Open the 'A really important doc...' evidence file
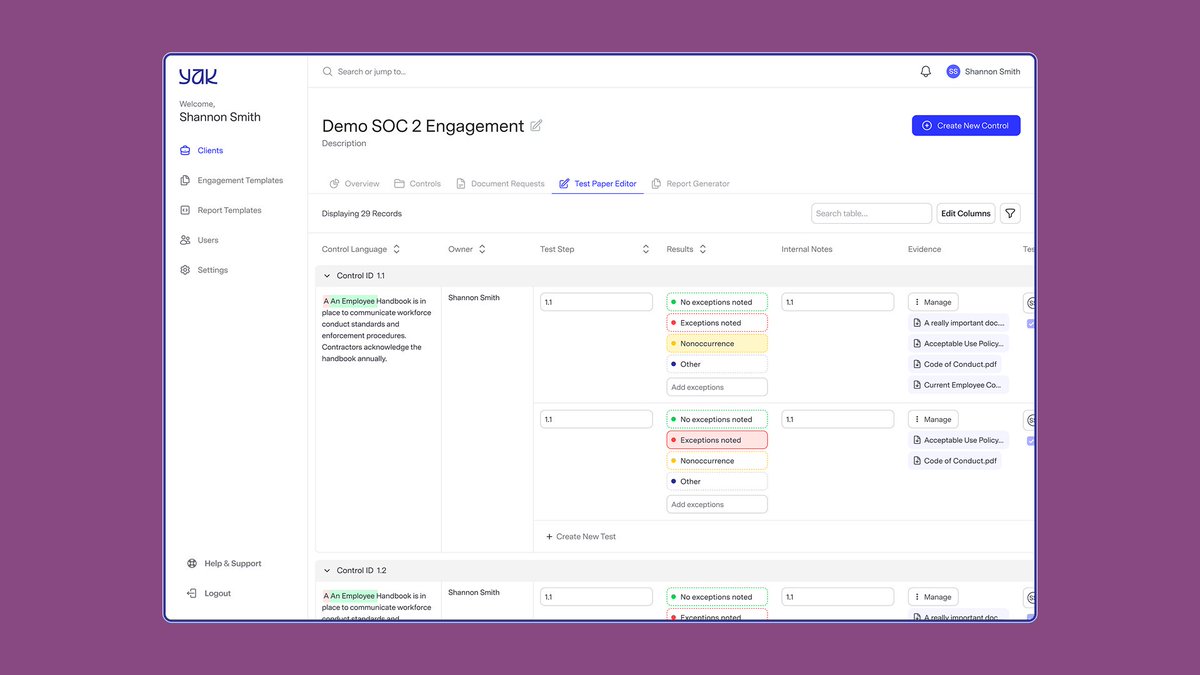1200x675 pixels. [958, 323]
